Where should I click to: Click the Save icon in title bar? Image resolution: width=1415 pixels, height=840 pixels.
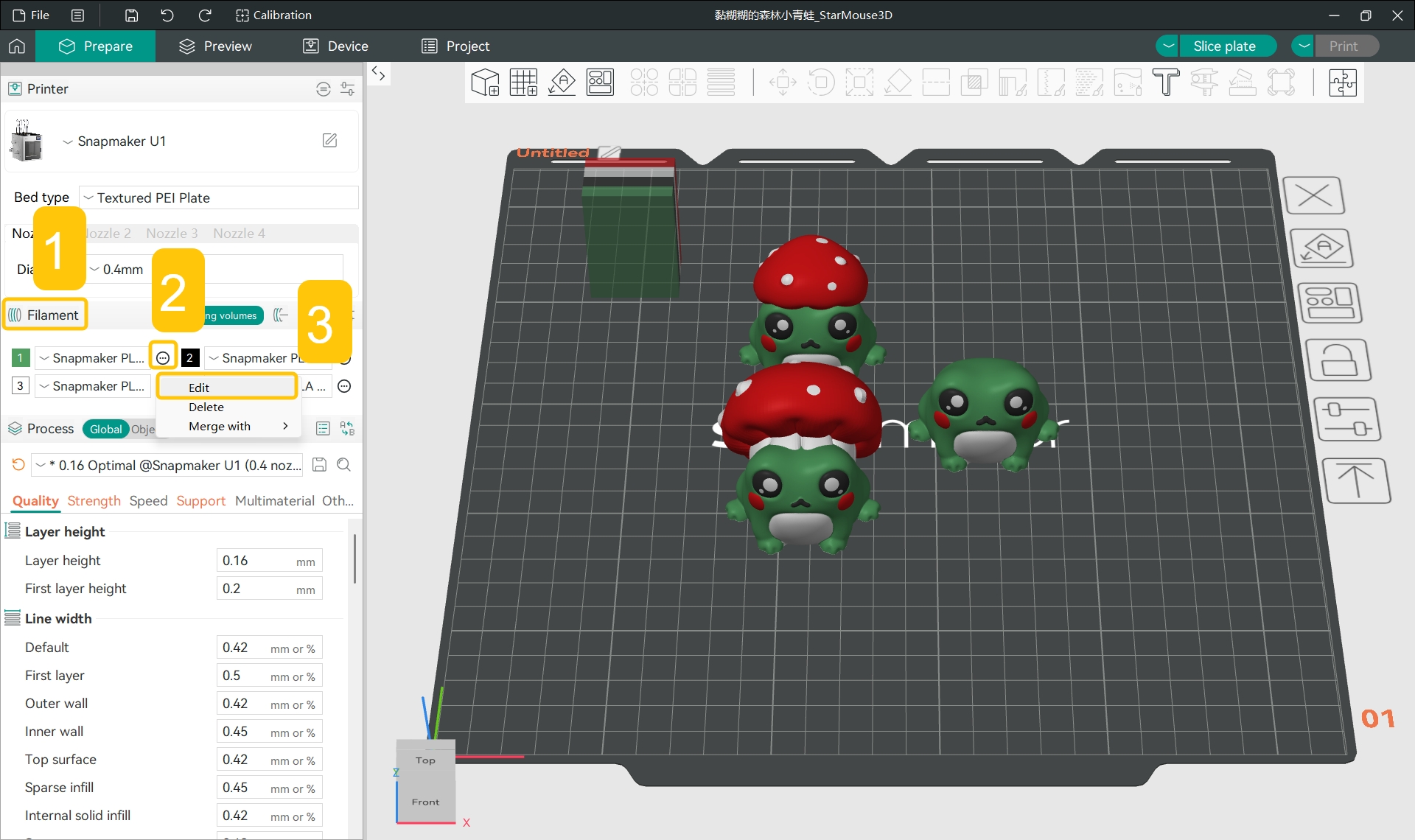point(131,15)
